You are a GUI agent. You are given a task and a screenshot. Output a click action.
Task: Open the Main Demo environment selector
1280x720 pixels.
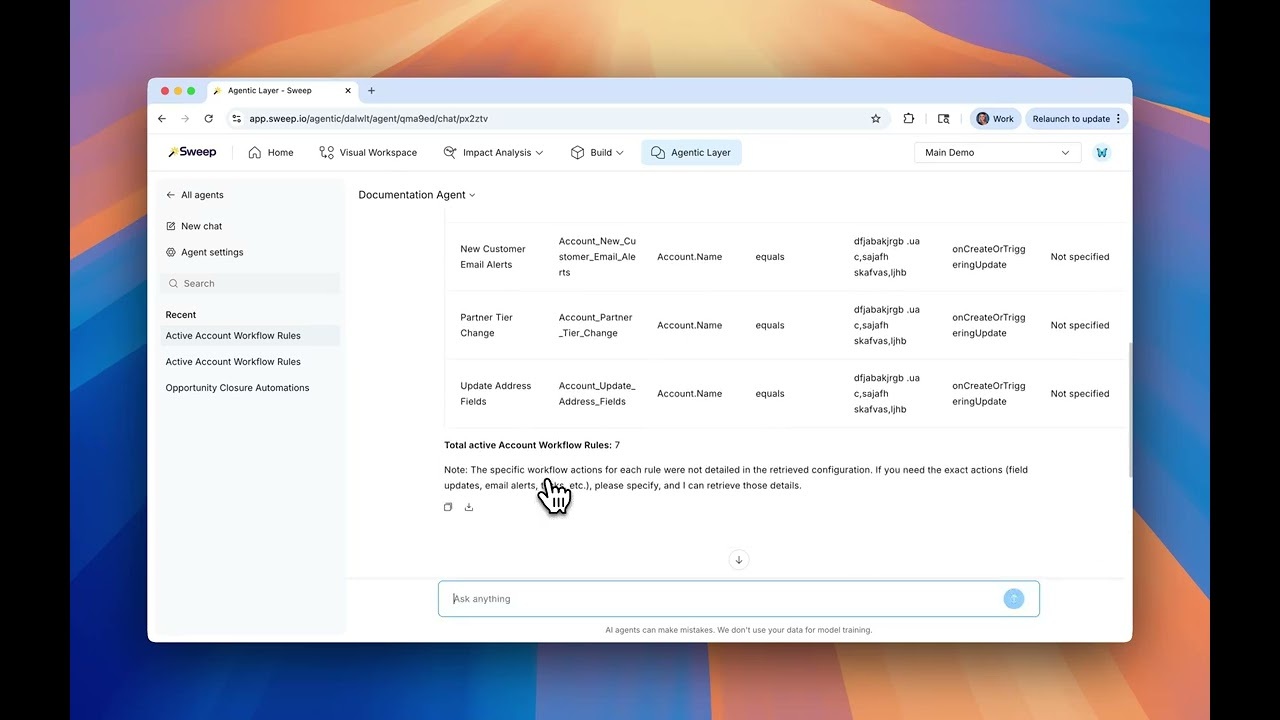pyautogui.click(x=996, y=152)
